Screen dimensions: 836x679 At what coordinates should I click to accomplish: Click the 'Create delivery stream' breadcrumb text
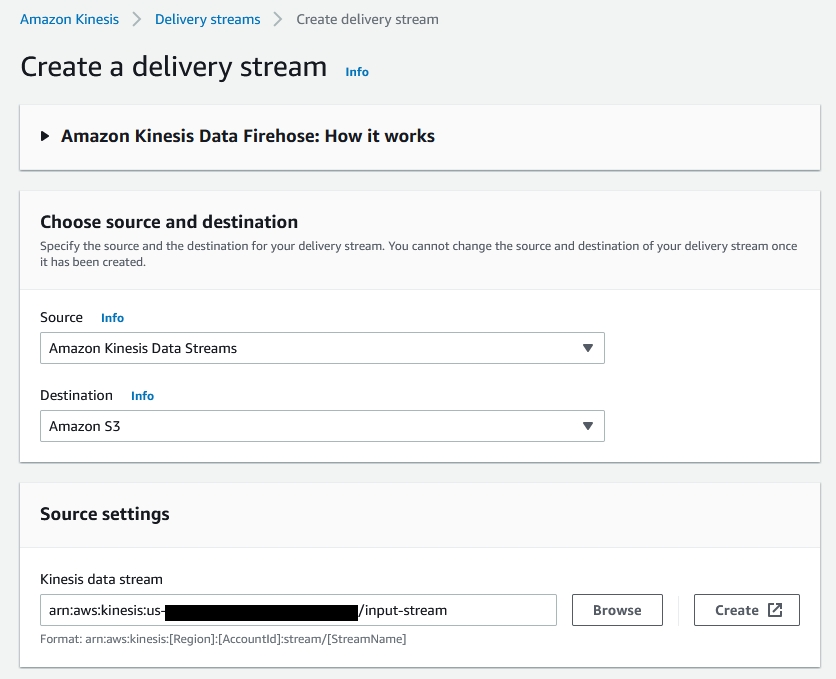tap(367, 19)
